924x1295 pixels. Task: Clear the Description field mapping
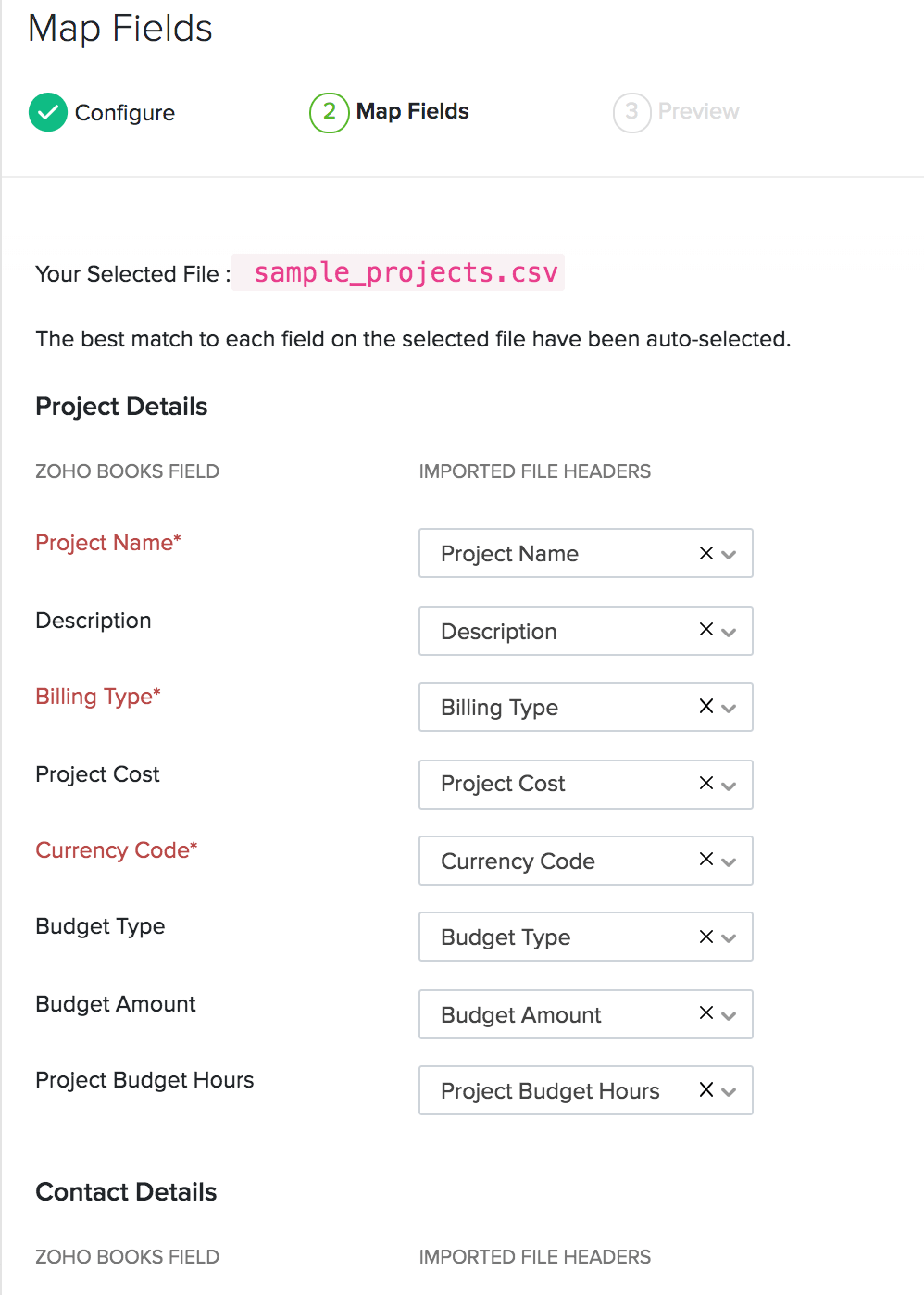(x=705, y=631)
